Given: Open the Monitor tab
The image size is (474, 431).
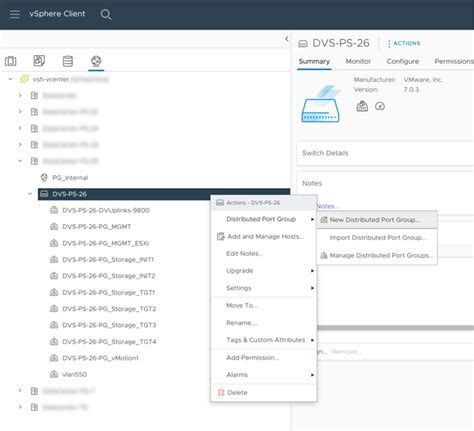Looking at the screenshot, I should coord(358,61).
